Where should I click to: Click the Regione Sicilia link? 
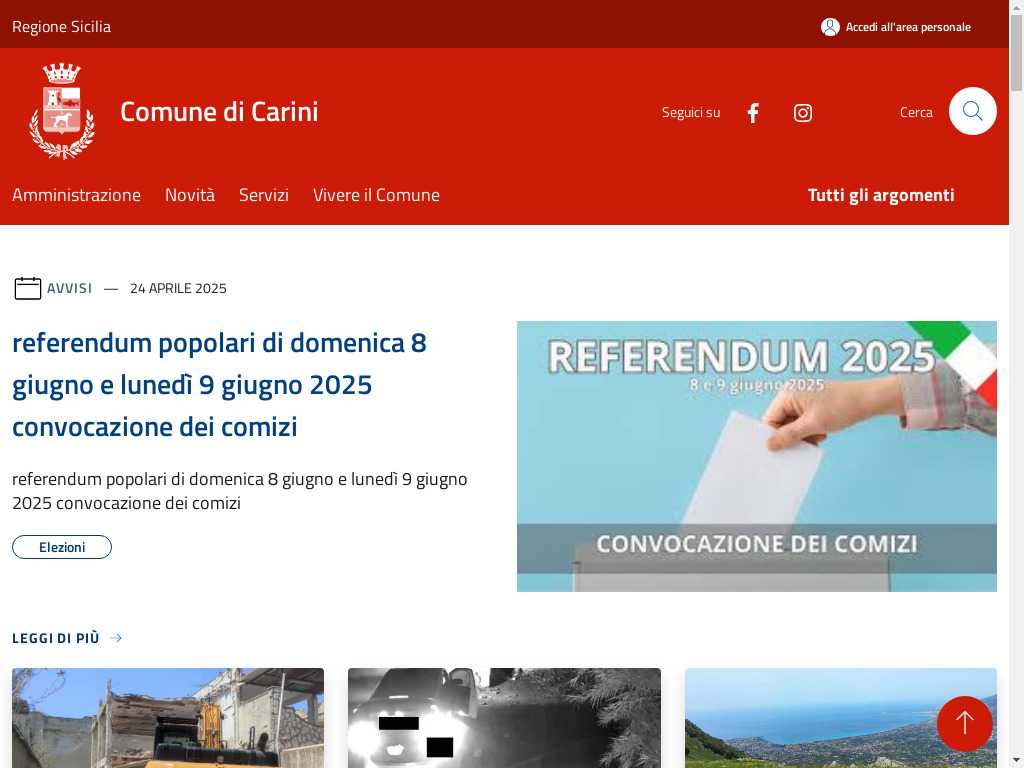click(61, 27)
